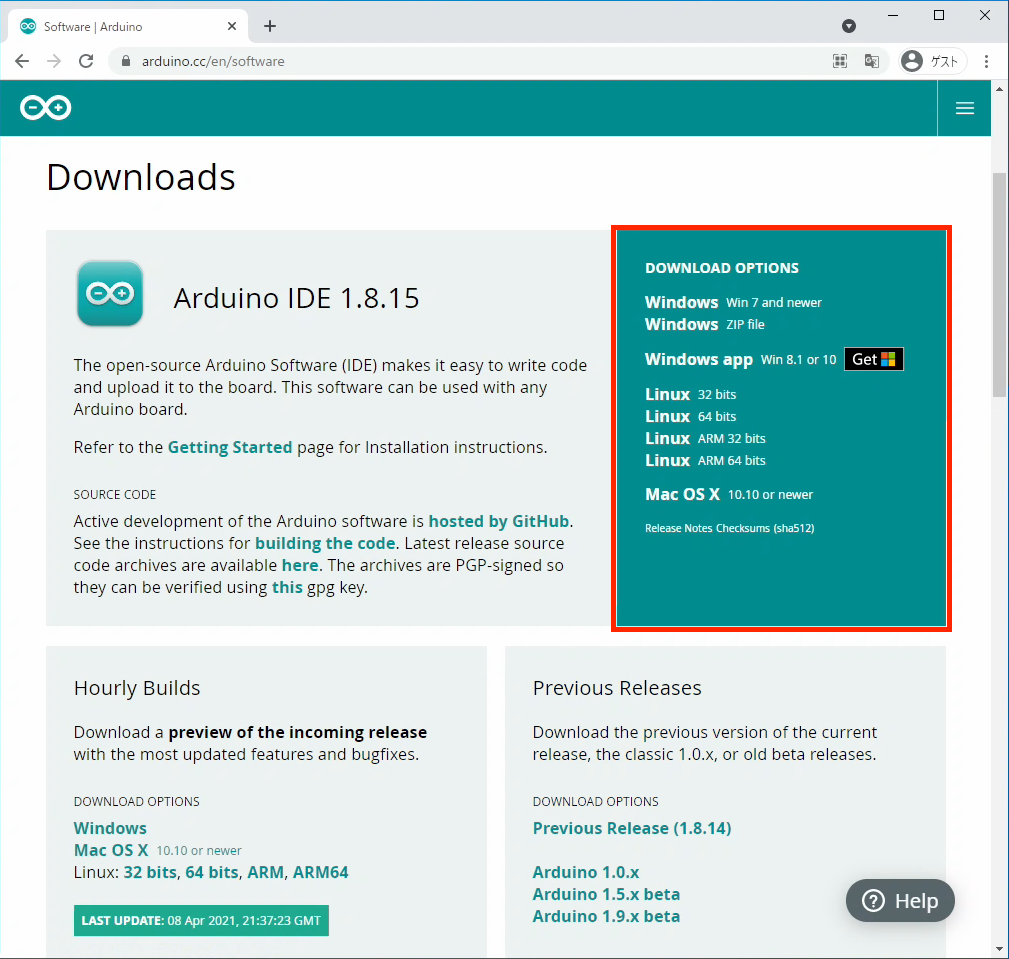Click the scrollbar up arrow
1009x959 pixels.
tap(999, 89)
